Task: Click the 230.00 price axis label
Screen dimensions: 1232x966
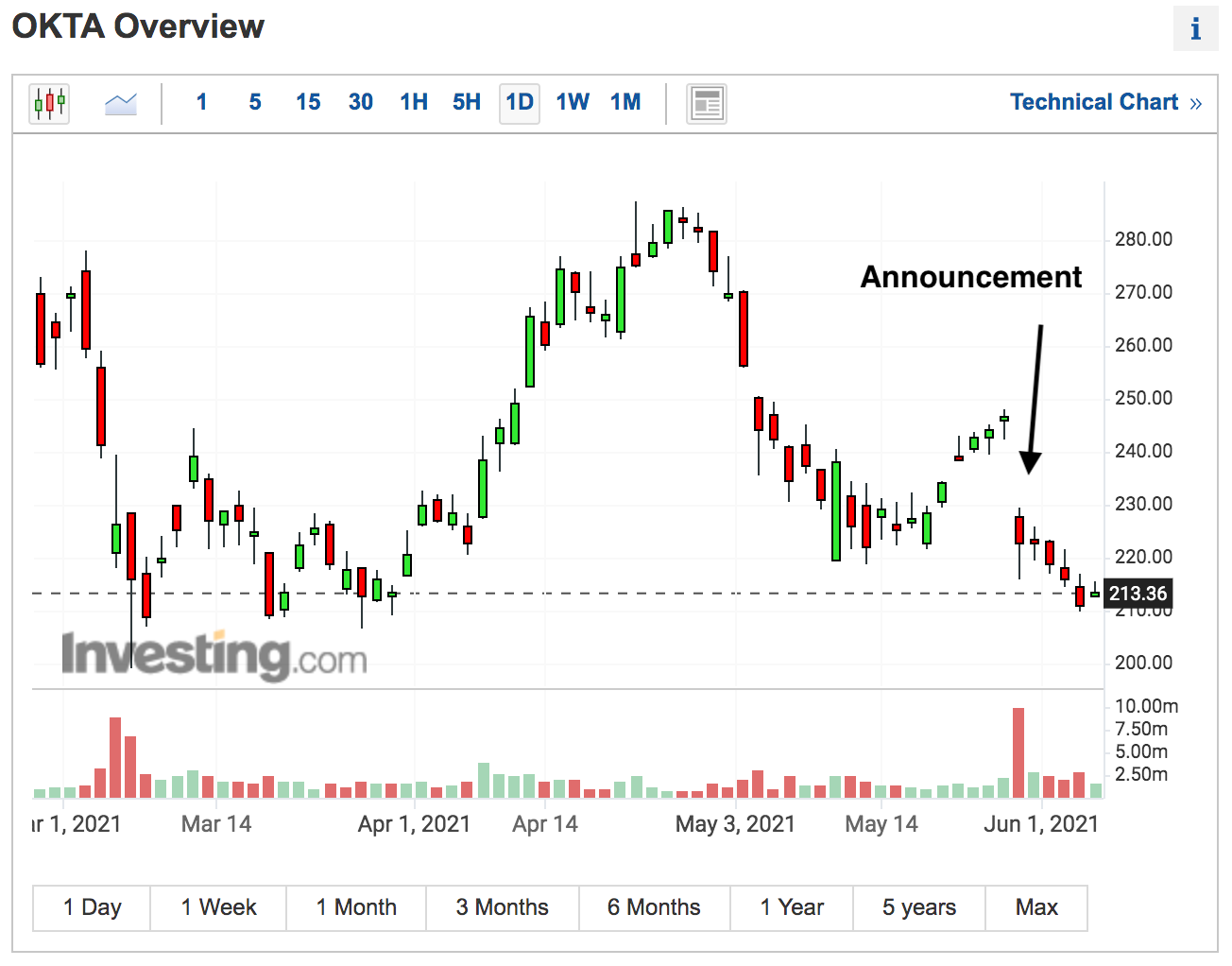Action: pyautogui.click(x=1143, y=504)
